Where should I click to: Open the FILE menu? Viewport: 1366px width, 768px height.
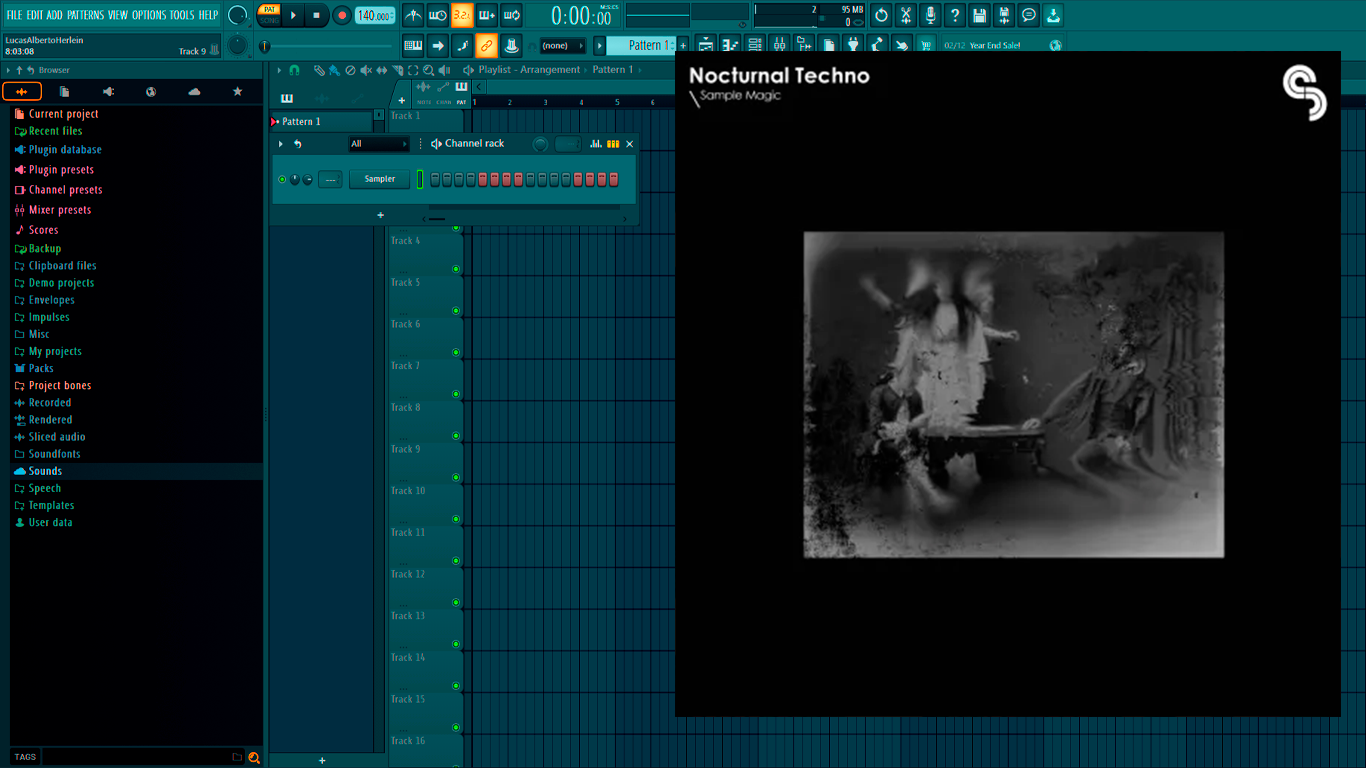(x=14, y=15)
